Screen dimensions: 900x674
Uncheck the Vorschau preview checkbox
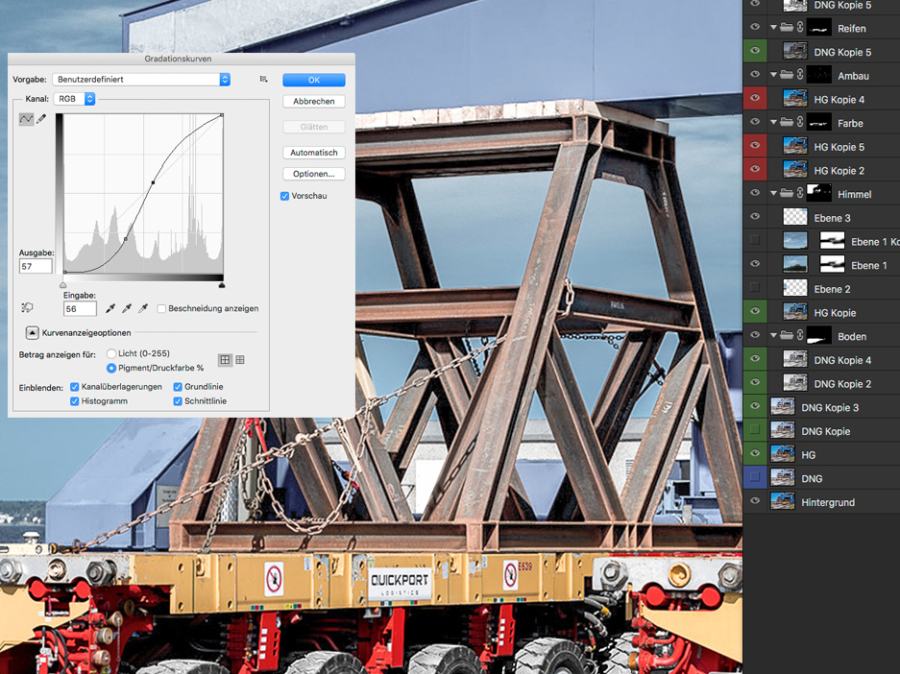(285, 196)
